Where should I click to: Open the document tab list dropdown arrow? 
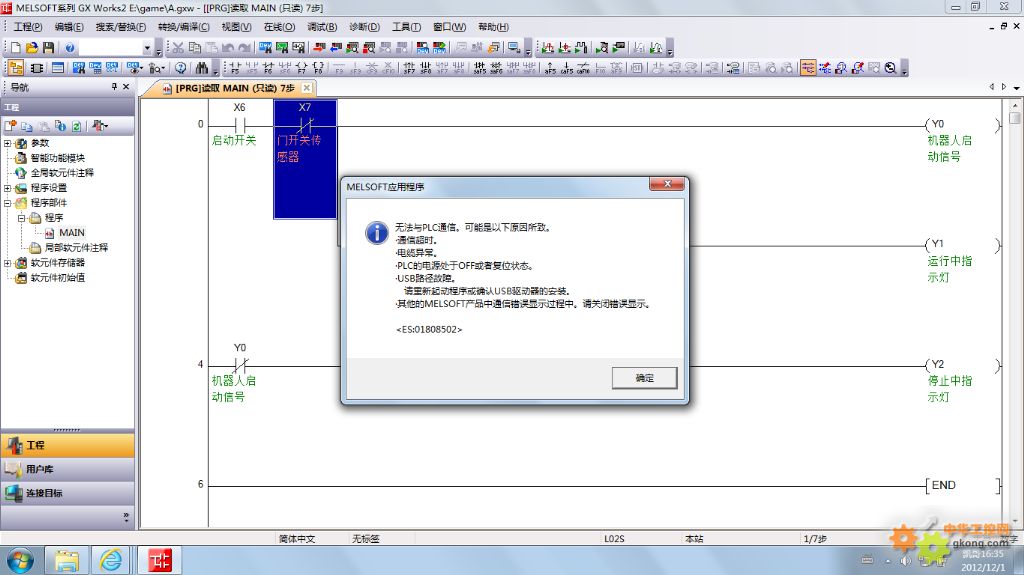[1017, 87]
